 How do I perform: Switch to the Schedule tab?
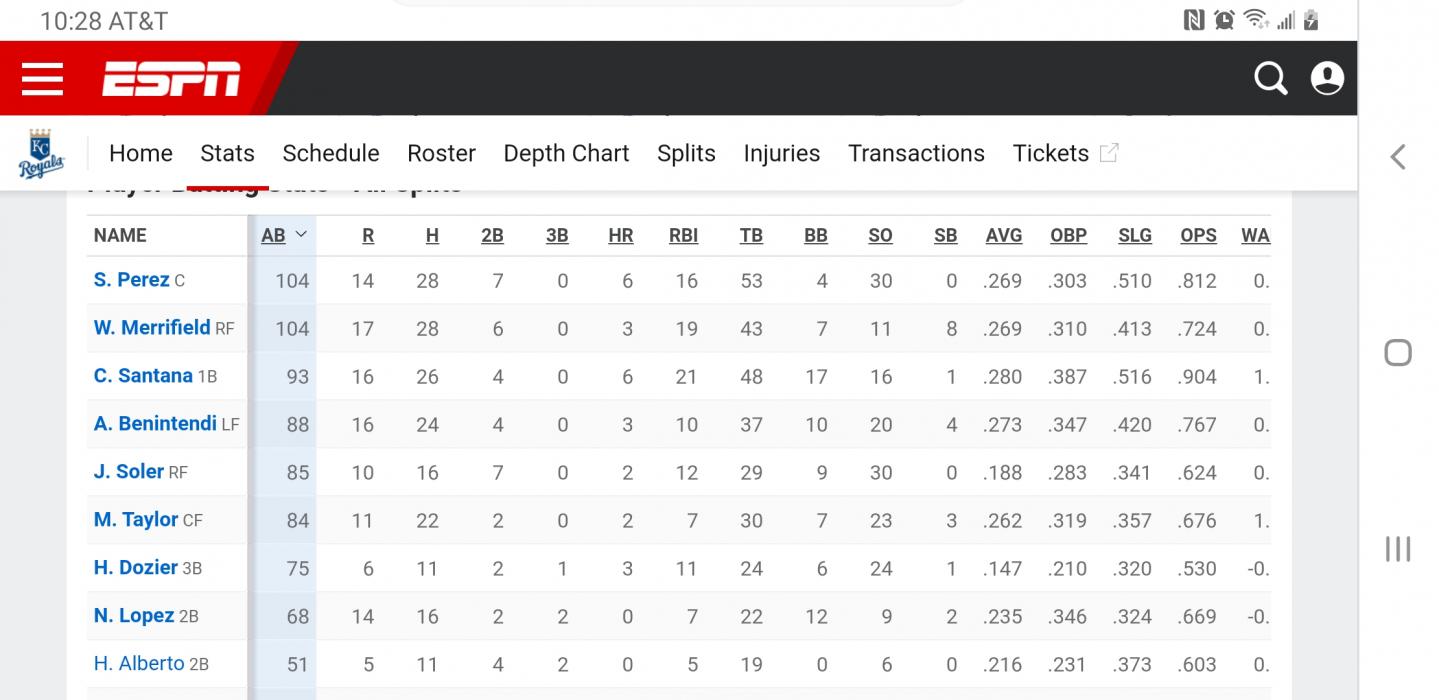point(331,153)
